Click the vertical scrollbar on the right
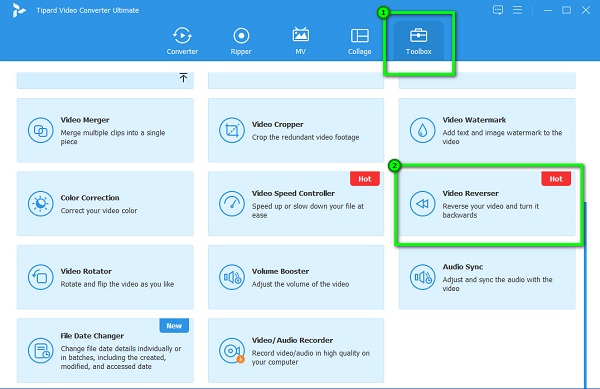Image resolution: width=600 pixels, height=389 pixels. tap(585, 295)
